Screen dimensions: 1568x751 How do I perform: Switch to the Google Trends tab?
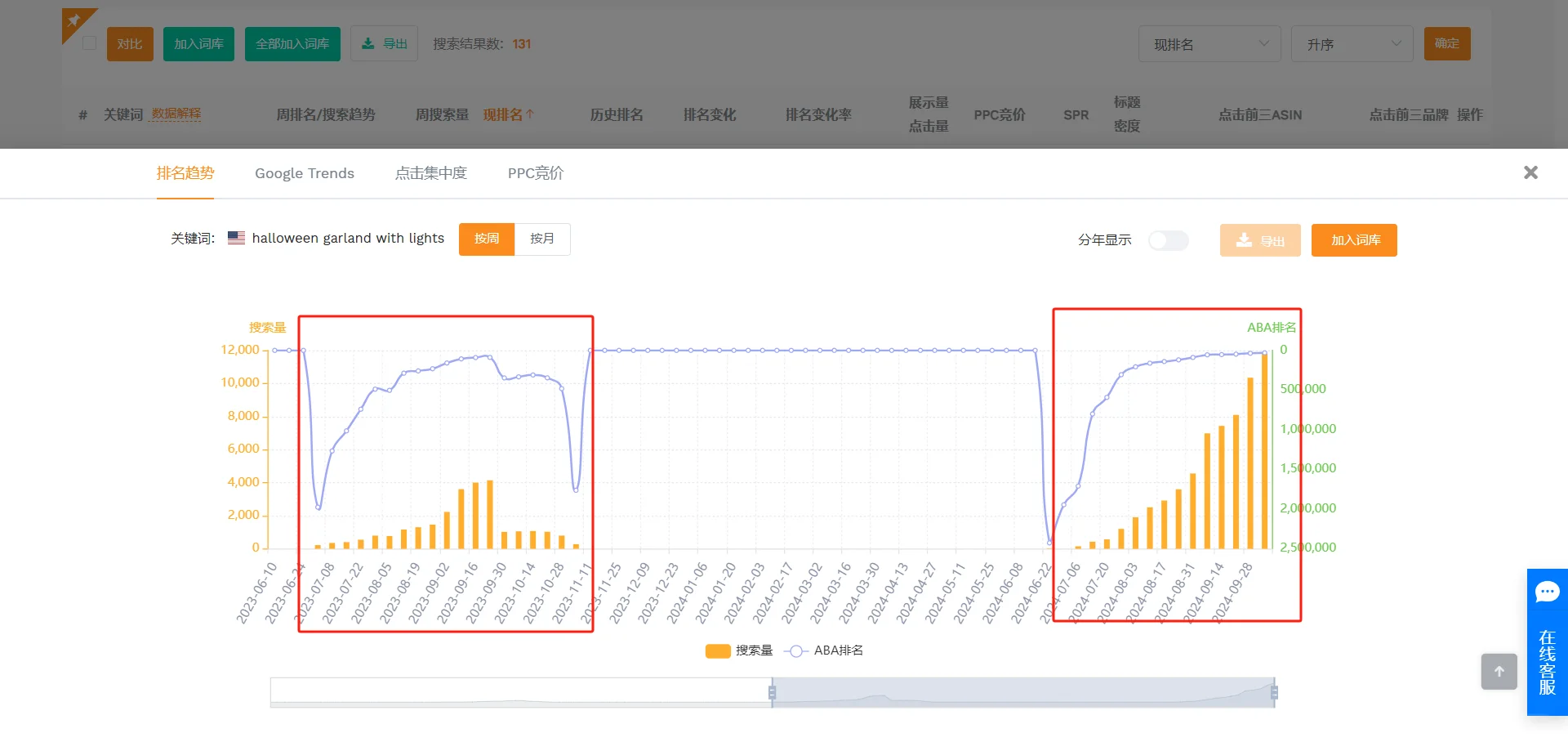(304, 173)
